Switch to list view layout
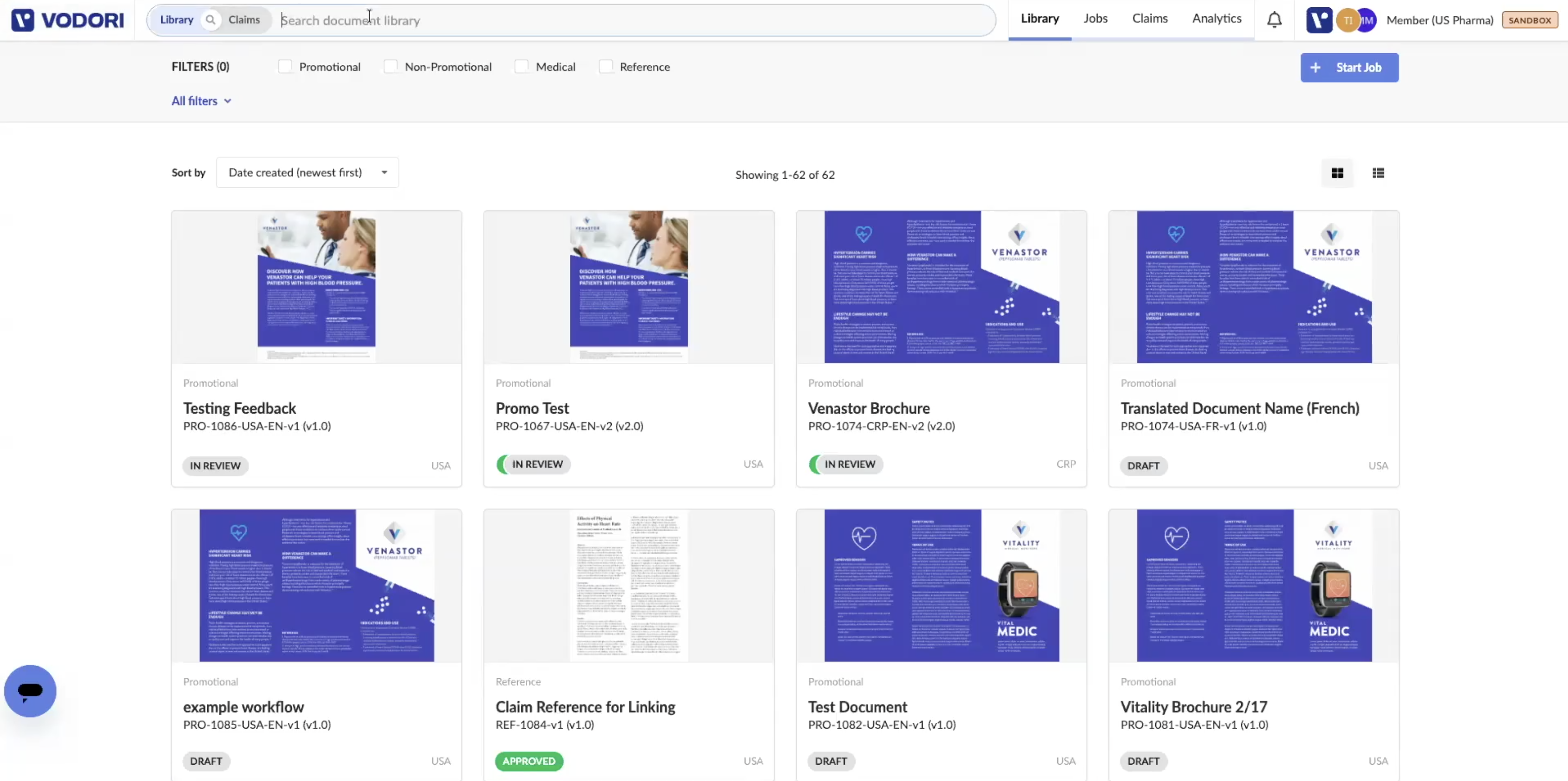This screenshot has width=1568, height=781. point(1378,174)
